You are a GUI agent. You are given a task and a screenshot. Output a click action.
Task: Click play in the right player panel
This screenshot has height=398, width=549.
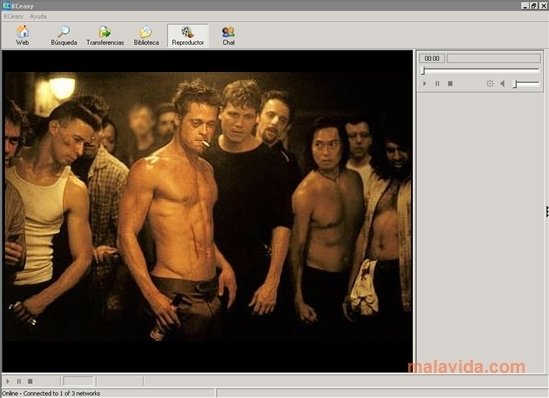click(424, 84)
